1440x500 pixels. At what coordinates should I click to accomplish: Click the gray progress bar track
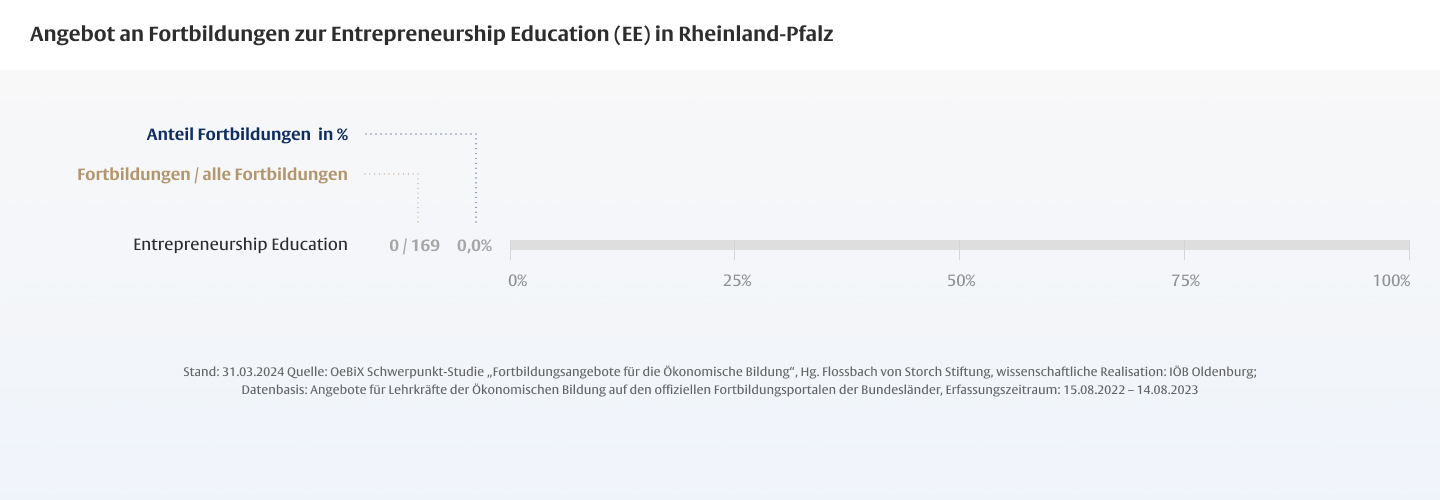pos(958,245)
